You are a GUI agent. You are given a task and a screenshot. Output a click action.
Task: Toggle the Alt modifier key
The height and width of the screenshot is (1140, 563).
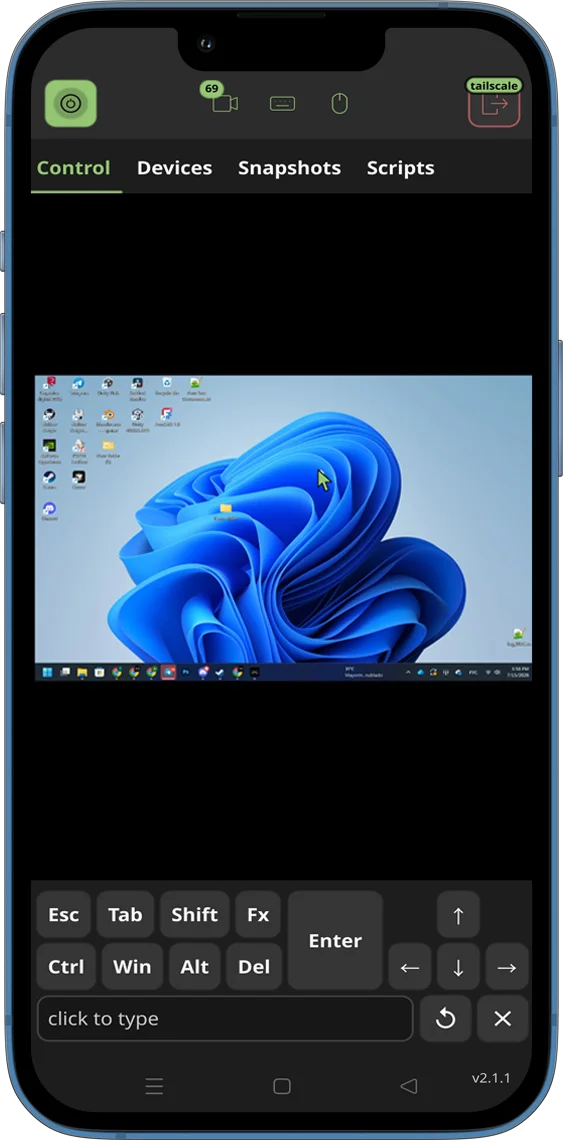coord(194,966)
